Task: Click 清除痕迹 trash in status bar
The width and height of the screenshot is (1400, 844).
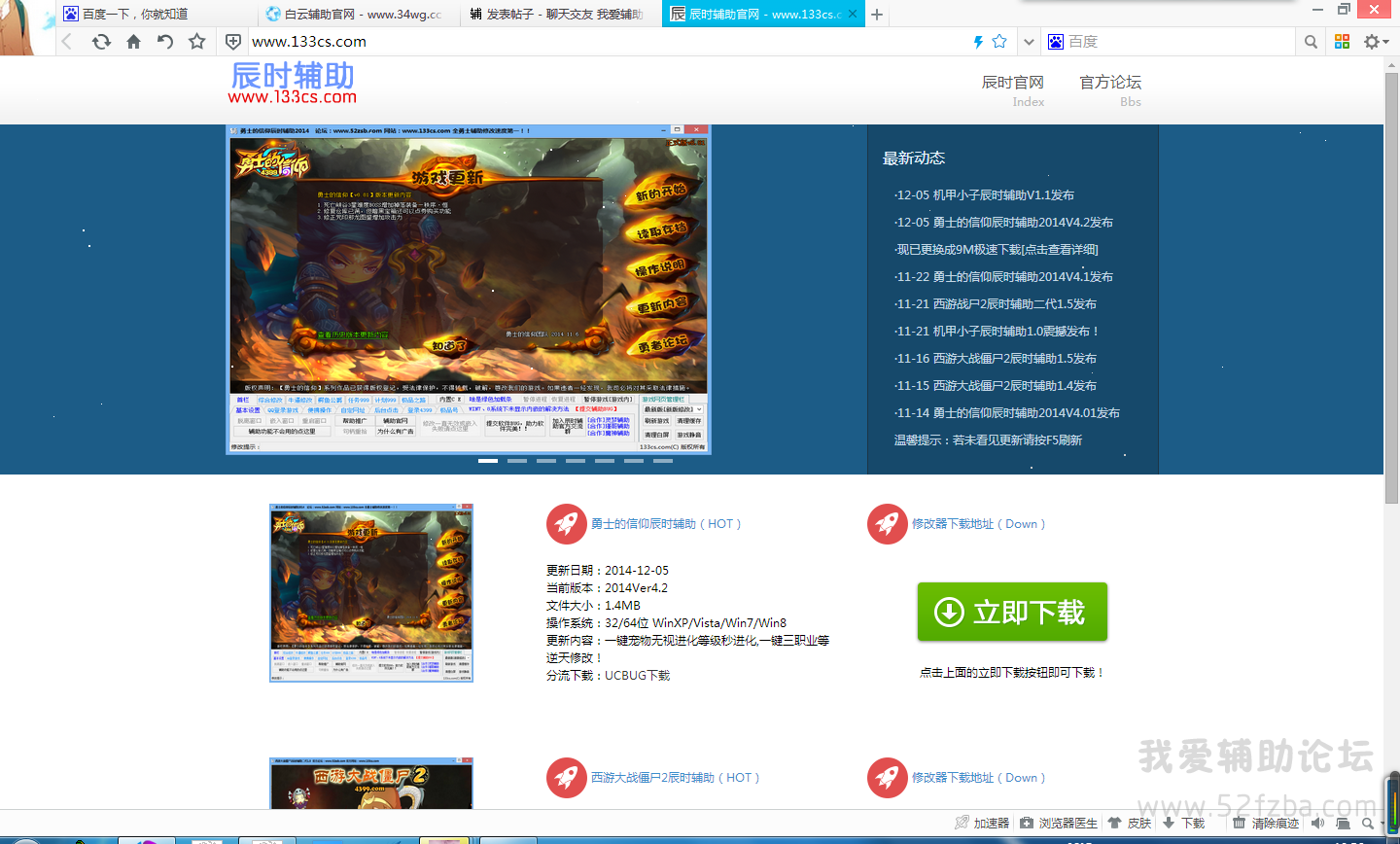Action: pos(1266,823)
